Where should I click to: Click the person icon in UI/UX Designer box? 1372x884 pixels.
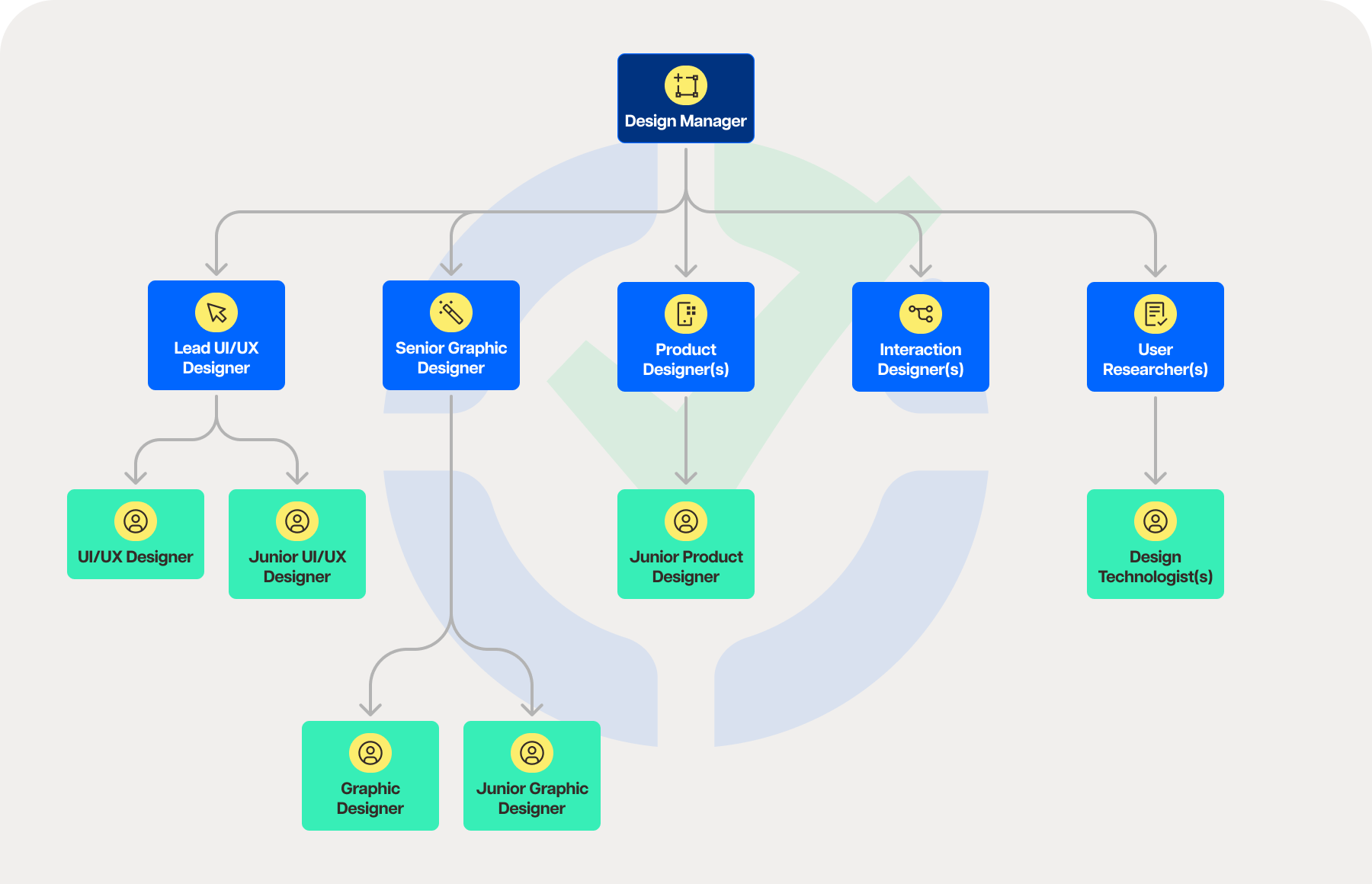(136, 521)
